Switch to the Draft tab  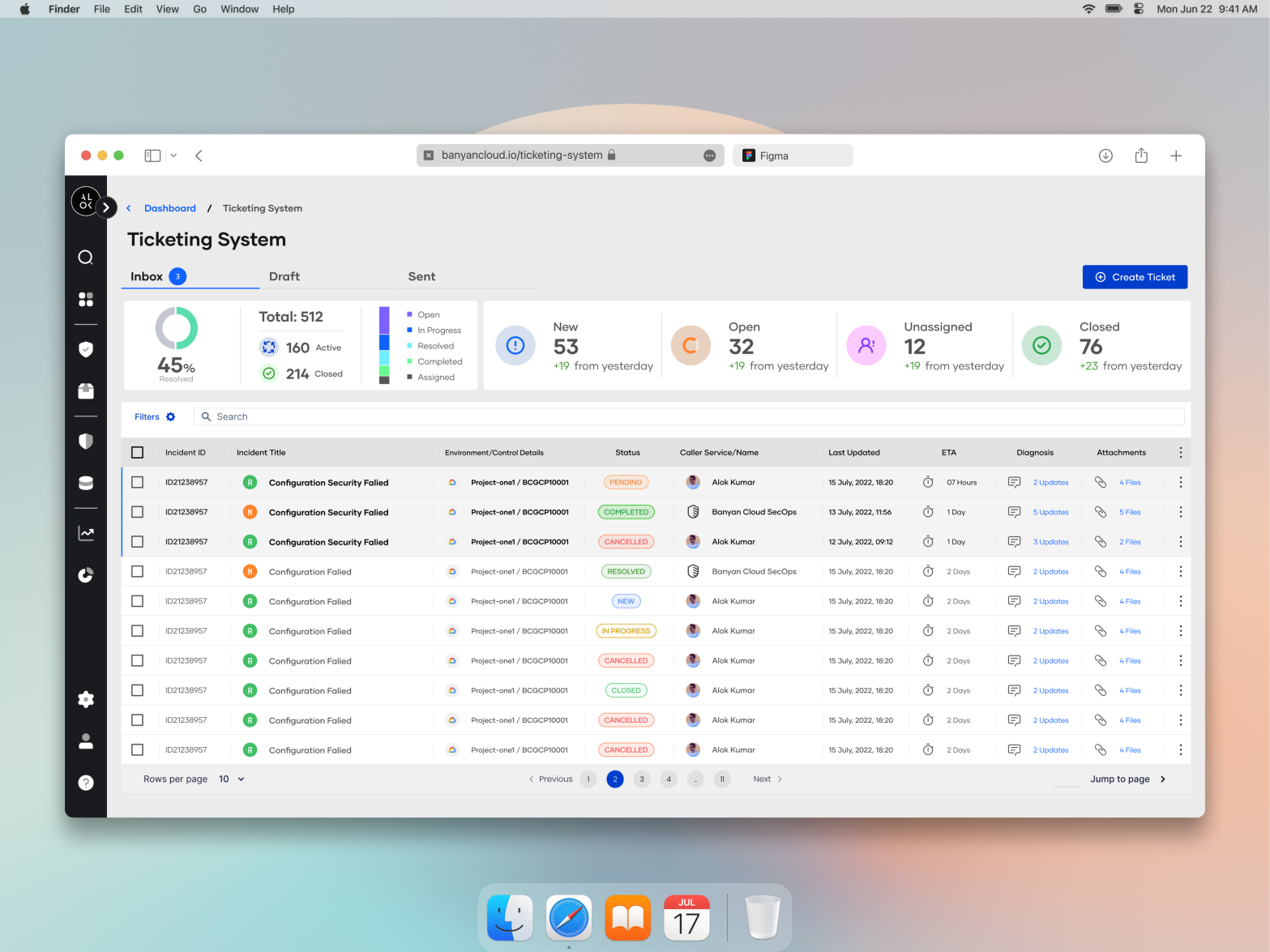(x=284, y=276)
